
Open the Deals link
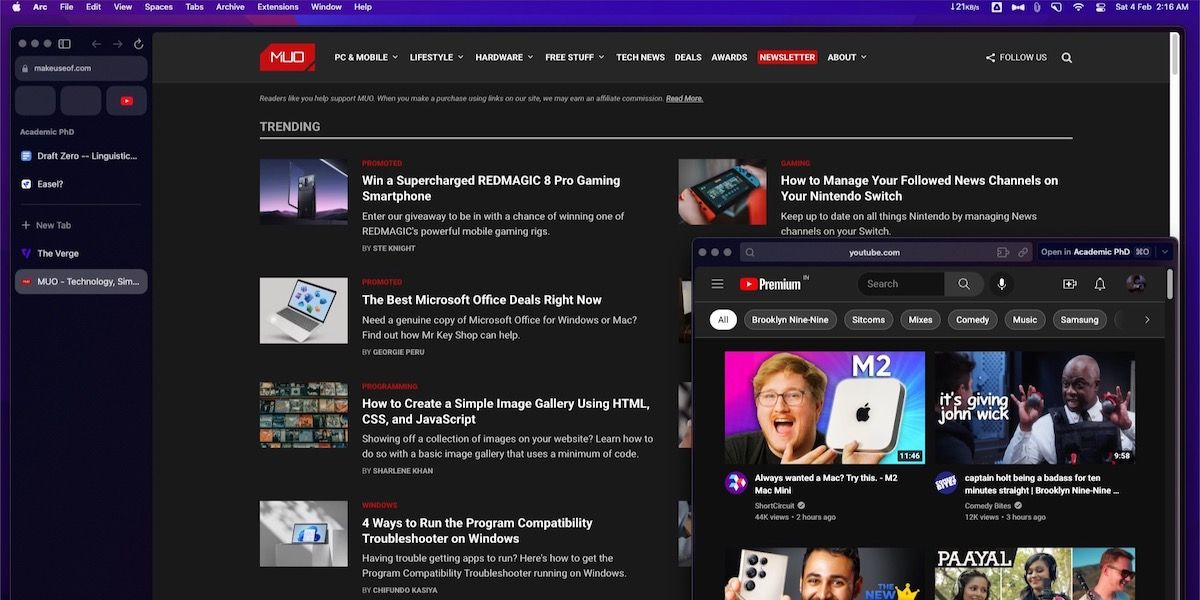688,57
